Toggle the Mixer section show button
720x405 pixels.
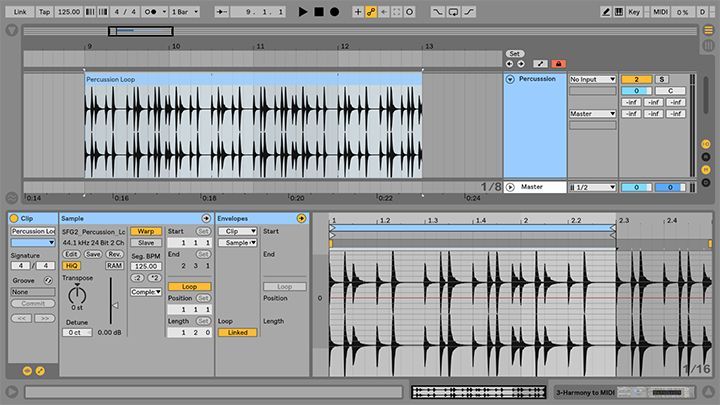pyautogui.click(x=706, y=170)
